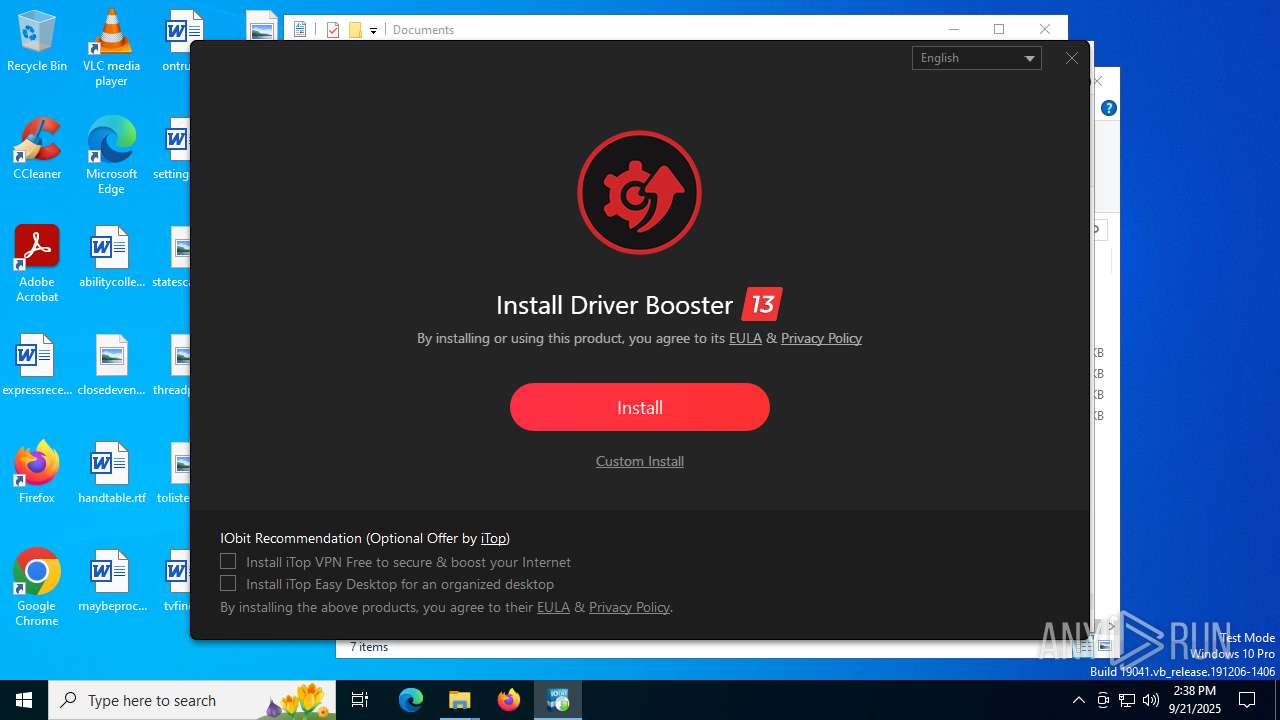Open the taskbar clock and date

coord(1195,700)
